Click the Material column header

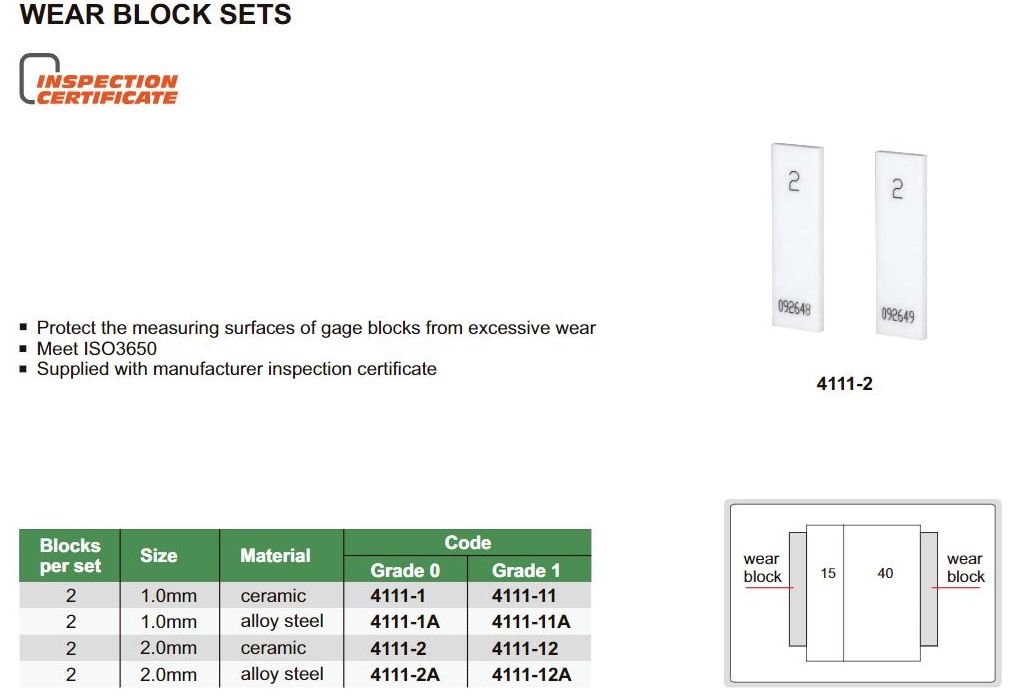click(x=275, y=556)
